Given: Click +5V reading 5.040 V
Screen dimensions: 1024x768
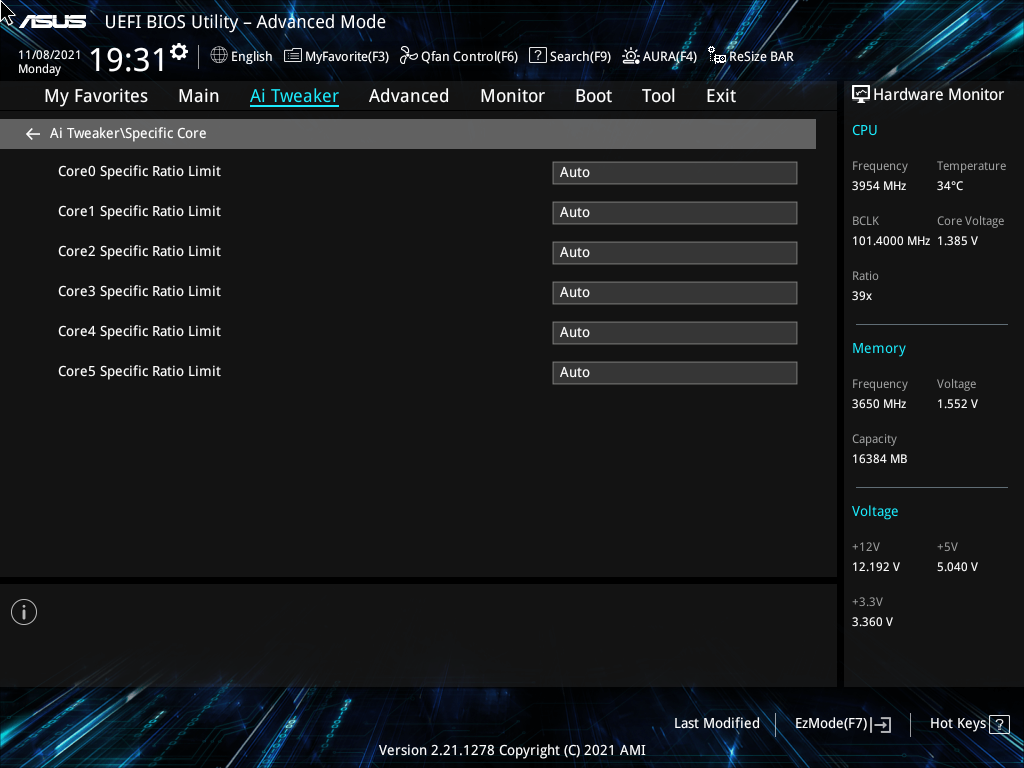Looking at the screenshot, I should click(x=957, y=567).
